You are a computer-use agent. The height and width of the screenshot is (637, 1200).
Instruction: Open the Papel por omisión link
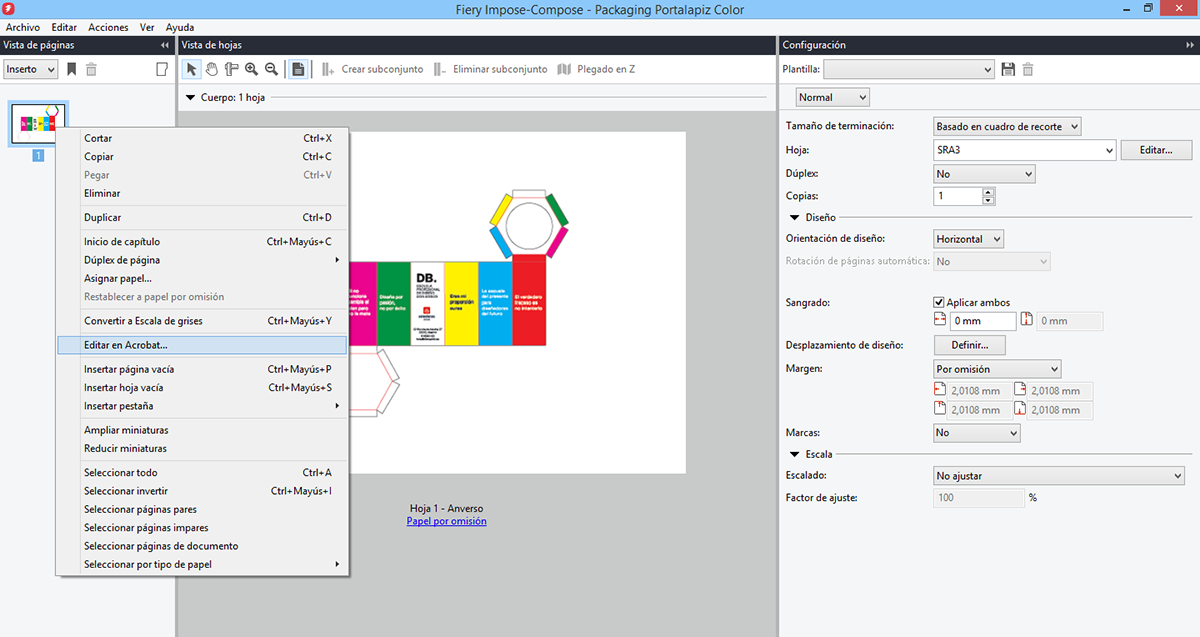(446, 521)
